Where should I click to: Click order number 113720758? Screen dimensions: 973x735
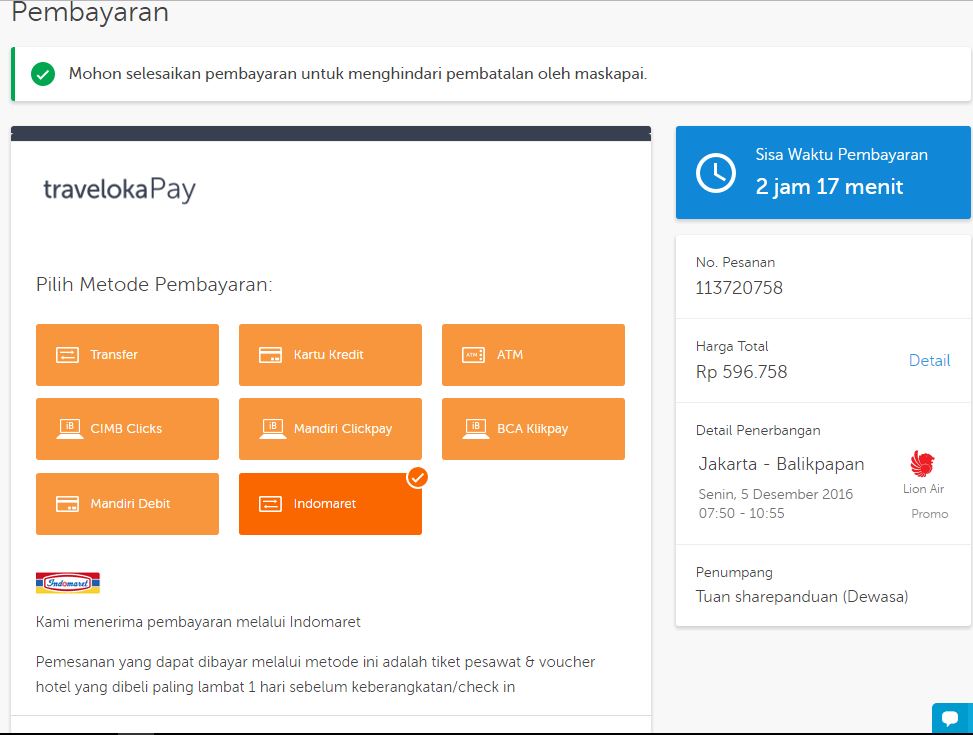point(739,287)
